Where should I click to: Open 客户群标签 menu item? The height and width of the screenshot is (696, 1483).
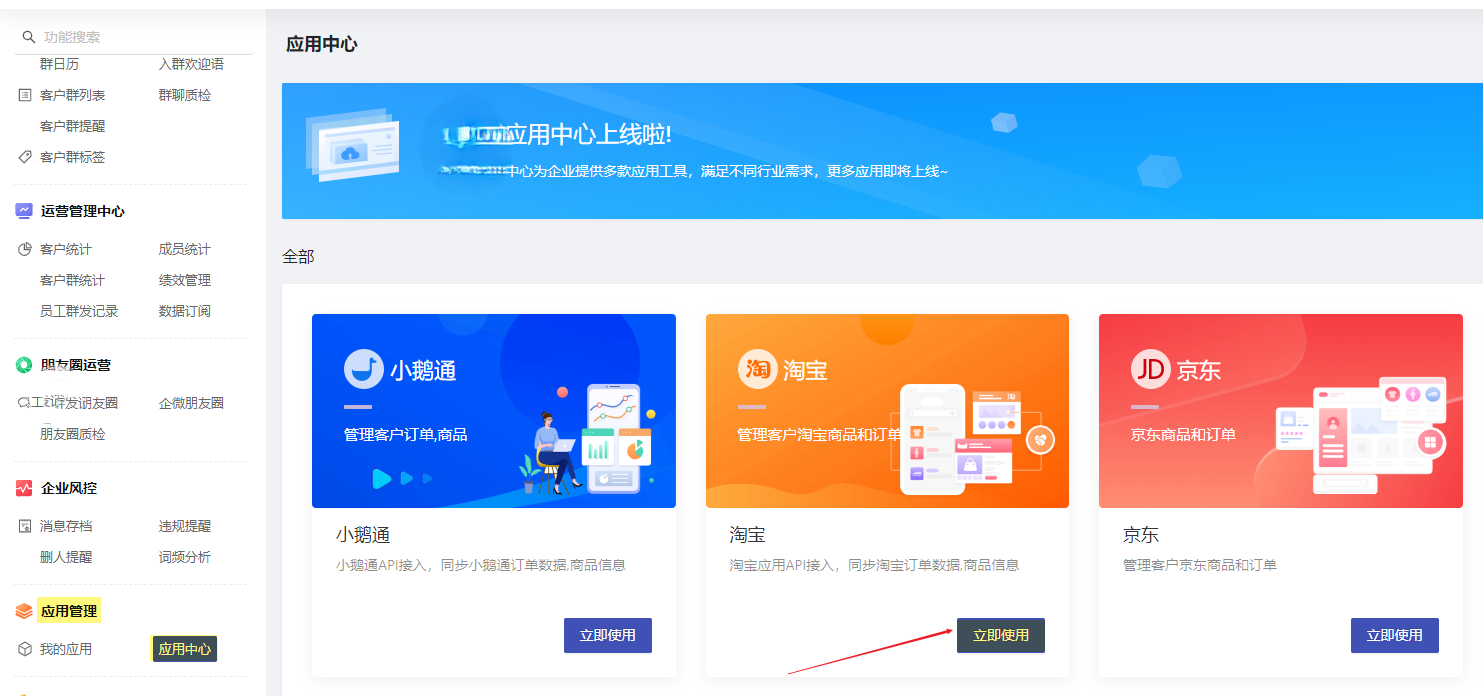72,157
